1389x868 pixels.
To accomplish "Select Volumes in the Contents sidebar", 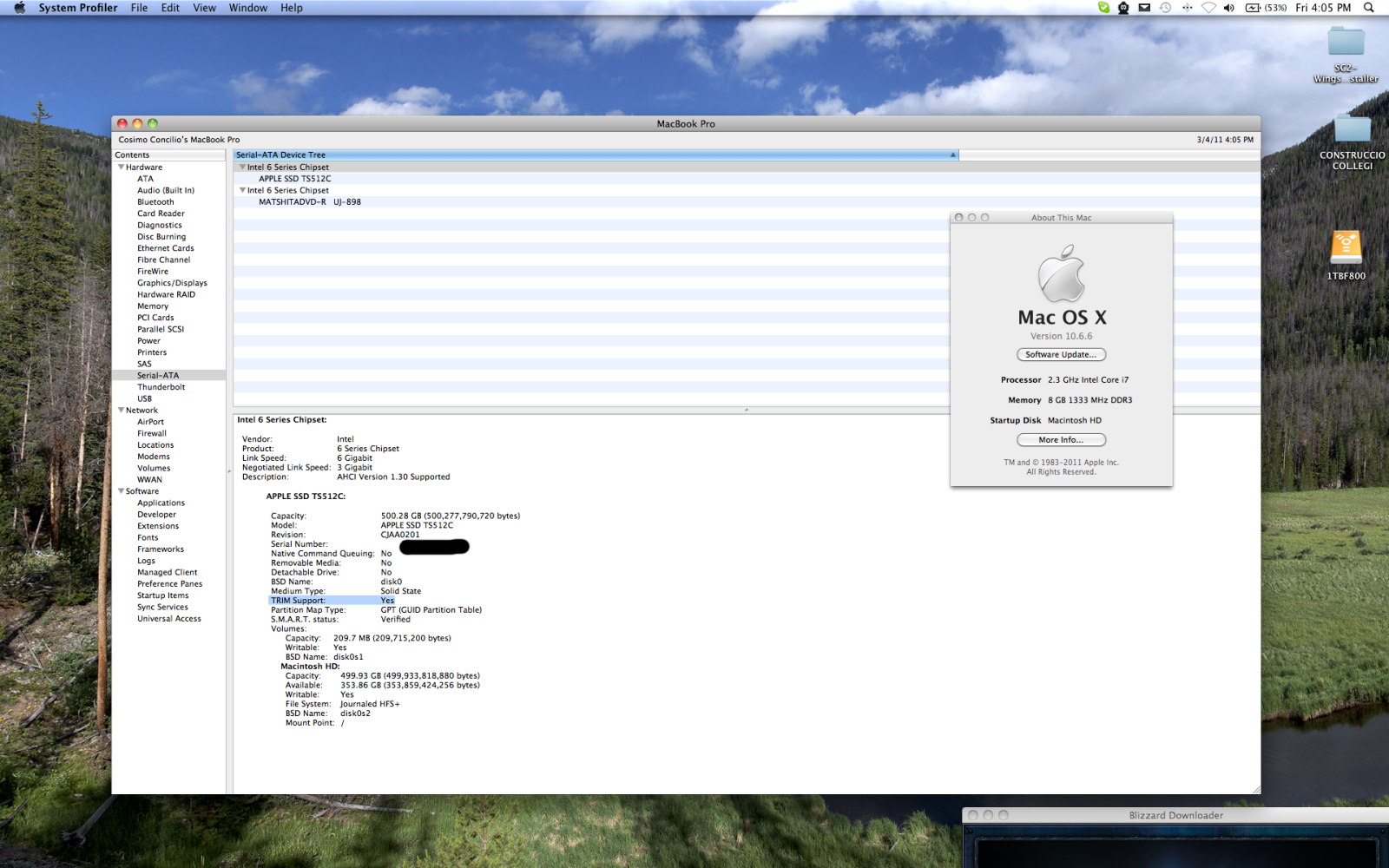I will coord(154,468).
